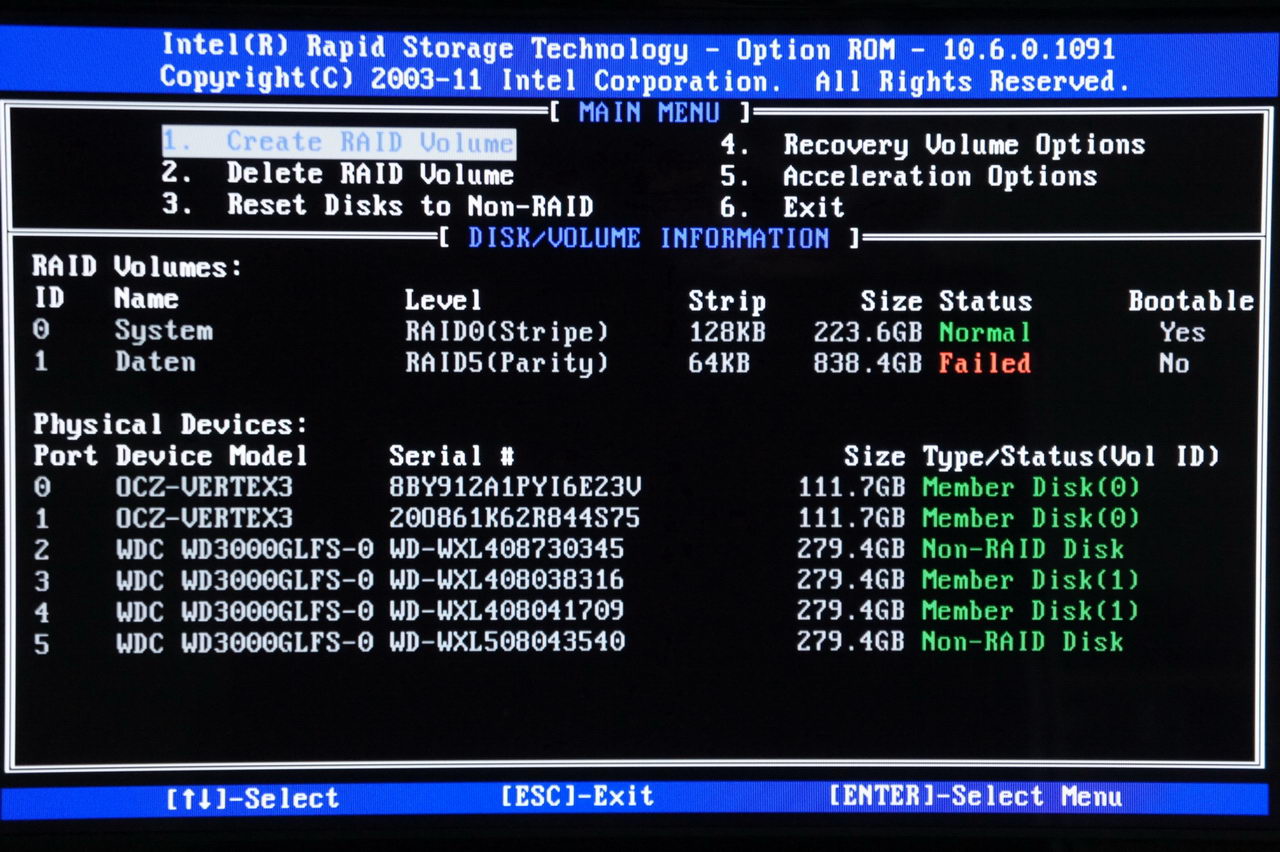Click serial WD-WXL408038316
The image size is (1280, 852).
click(507, 580)
